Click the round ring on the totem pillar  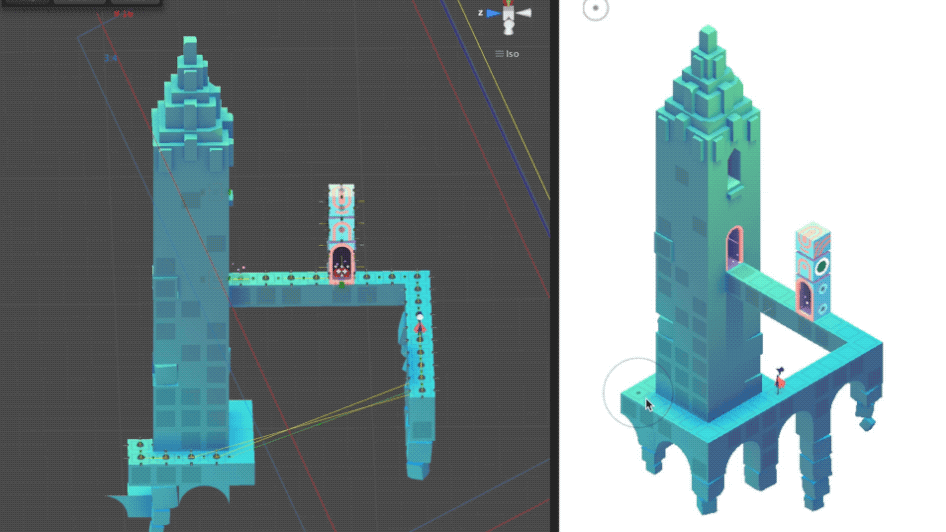pos(822,267)
